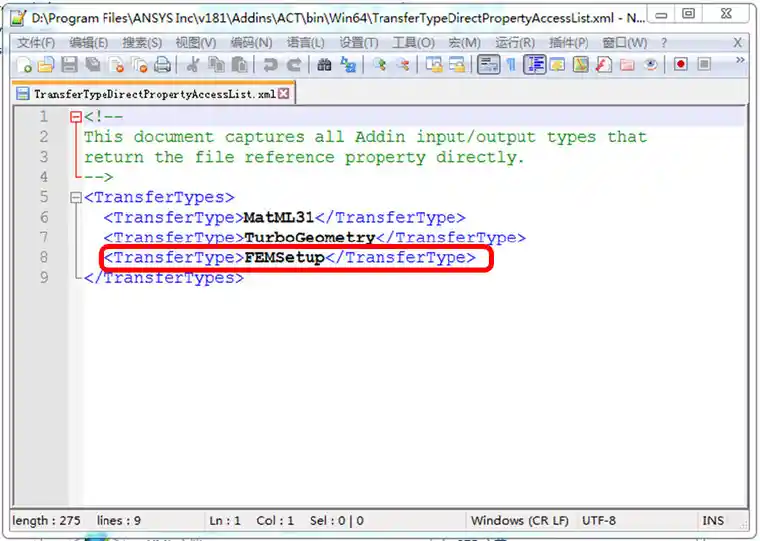Open Find with the binoculars icon
Screen dimensions: 760x541
click(x=324, y=64)
